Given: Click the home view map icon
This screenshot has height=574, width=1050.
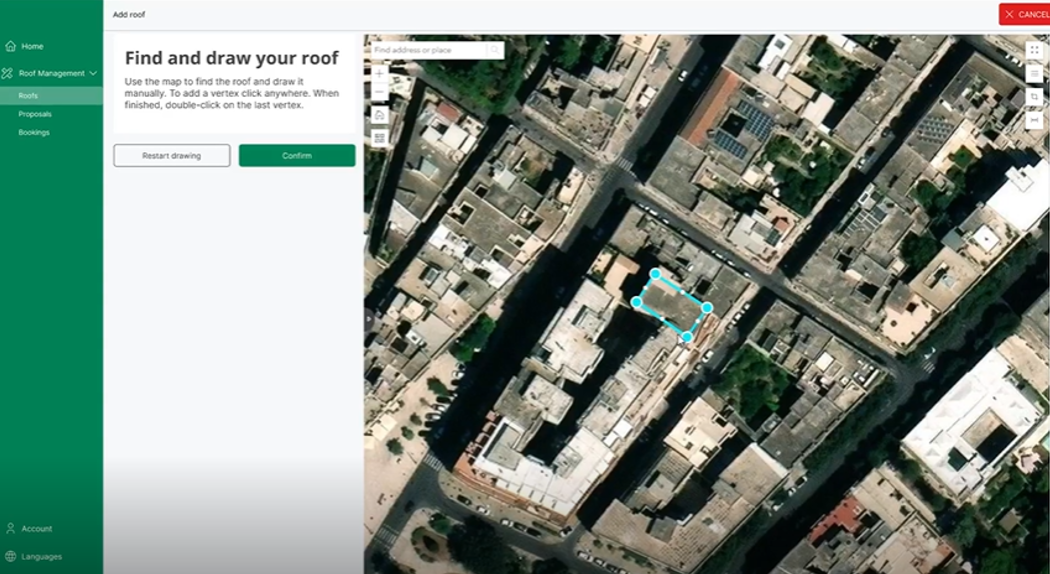Looking at the screenshot, I should point(380,115).
